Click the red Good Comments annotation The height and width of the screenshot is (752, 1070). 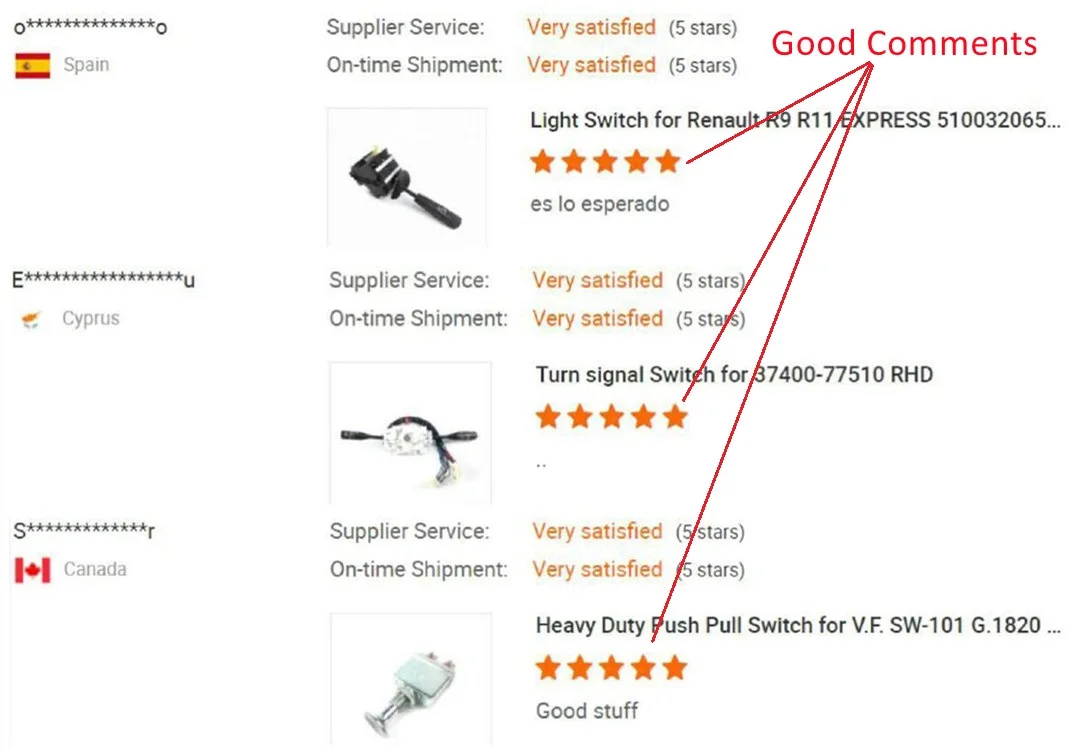click(904, 44)
